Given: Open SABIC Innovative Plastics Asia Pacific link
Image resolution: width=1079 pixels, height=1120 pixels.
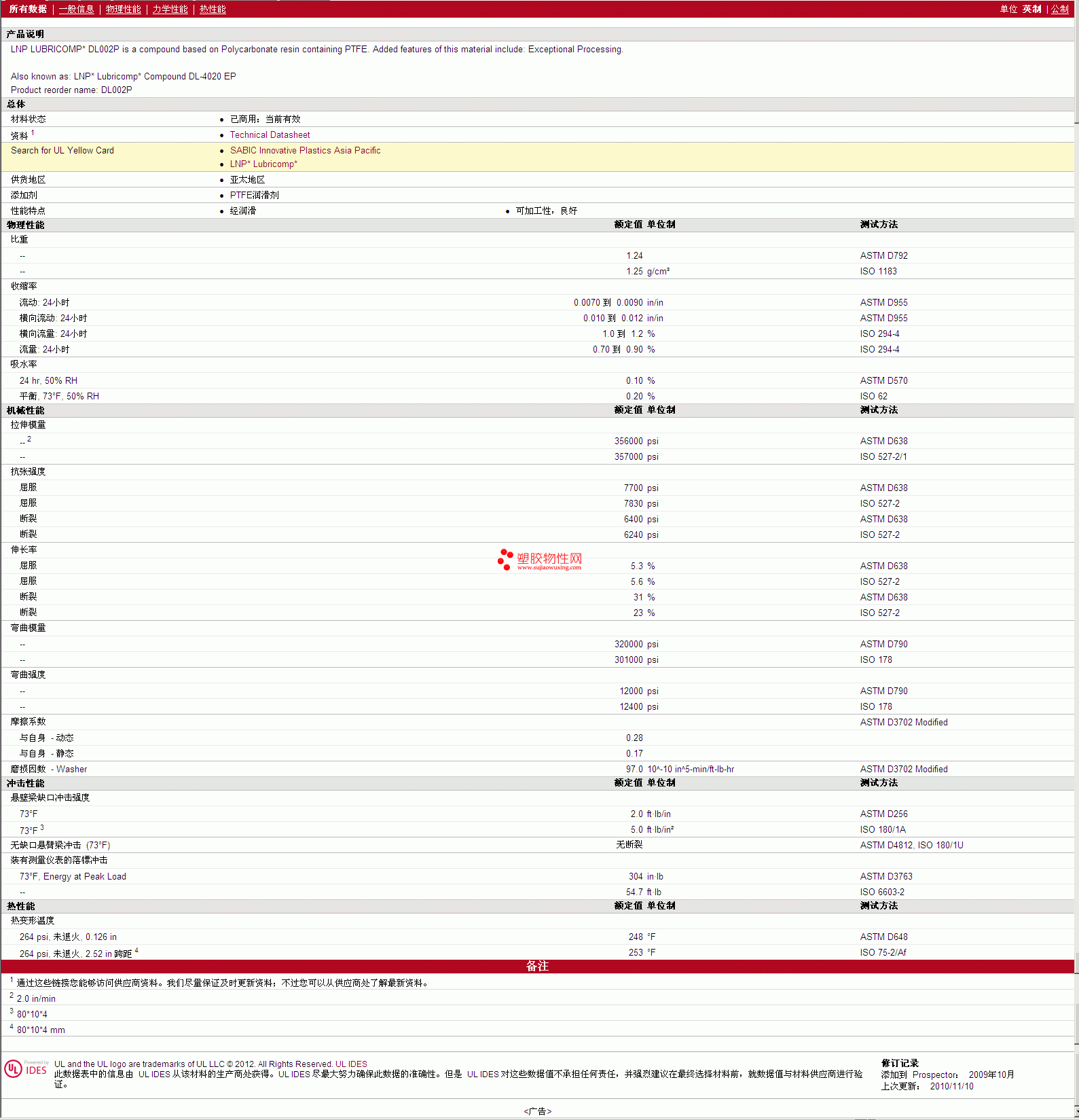Looking at the screenshot, I should (x=305, y=151).
